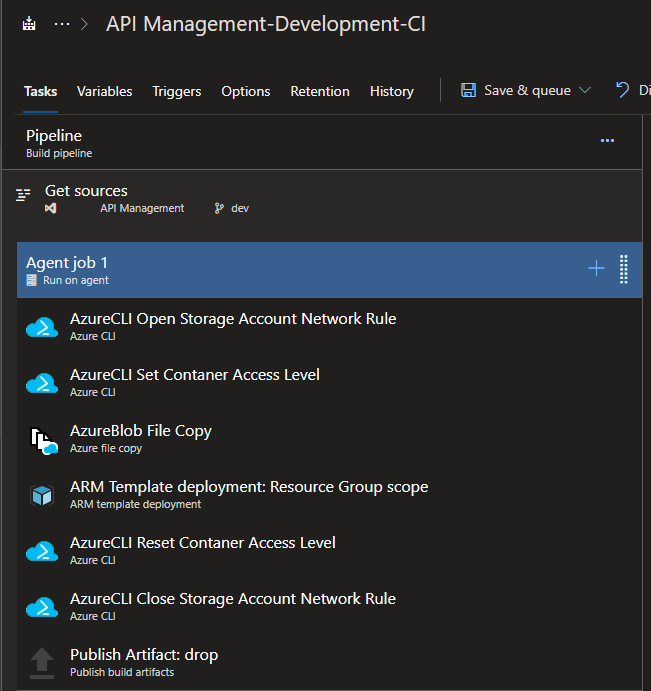The image size is (651, 691).
Task: Select AzureCLI Set Contaner Access Level task
Action: tap(329, 382)
